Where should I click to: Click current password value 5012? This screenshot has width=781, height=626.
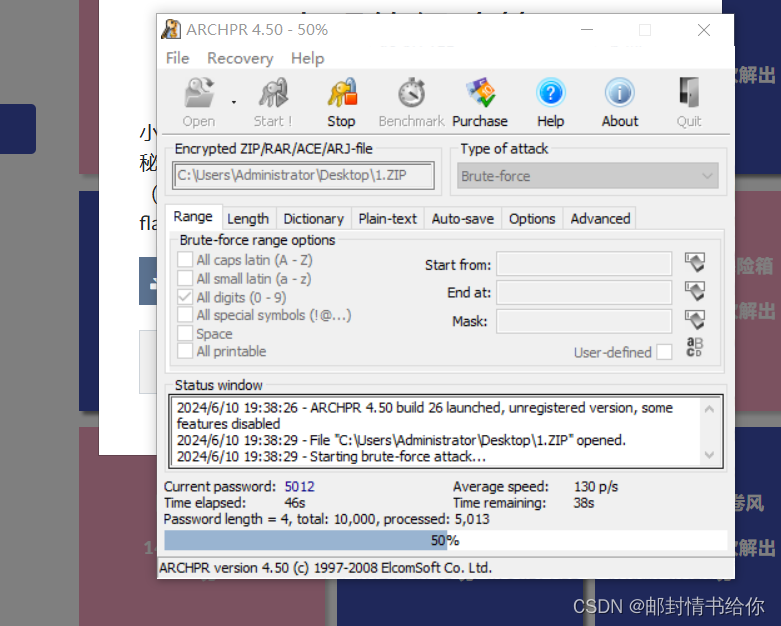coord(299,487)
